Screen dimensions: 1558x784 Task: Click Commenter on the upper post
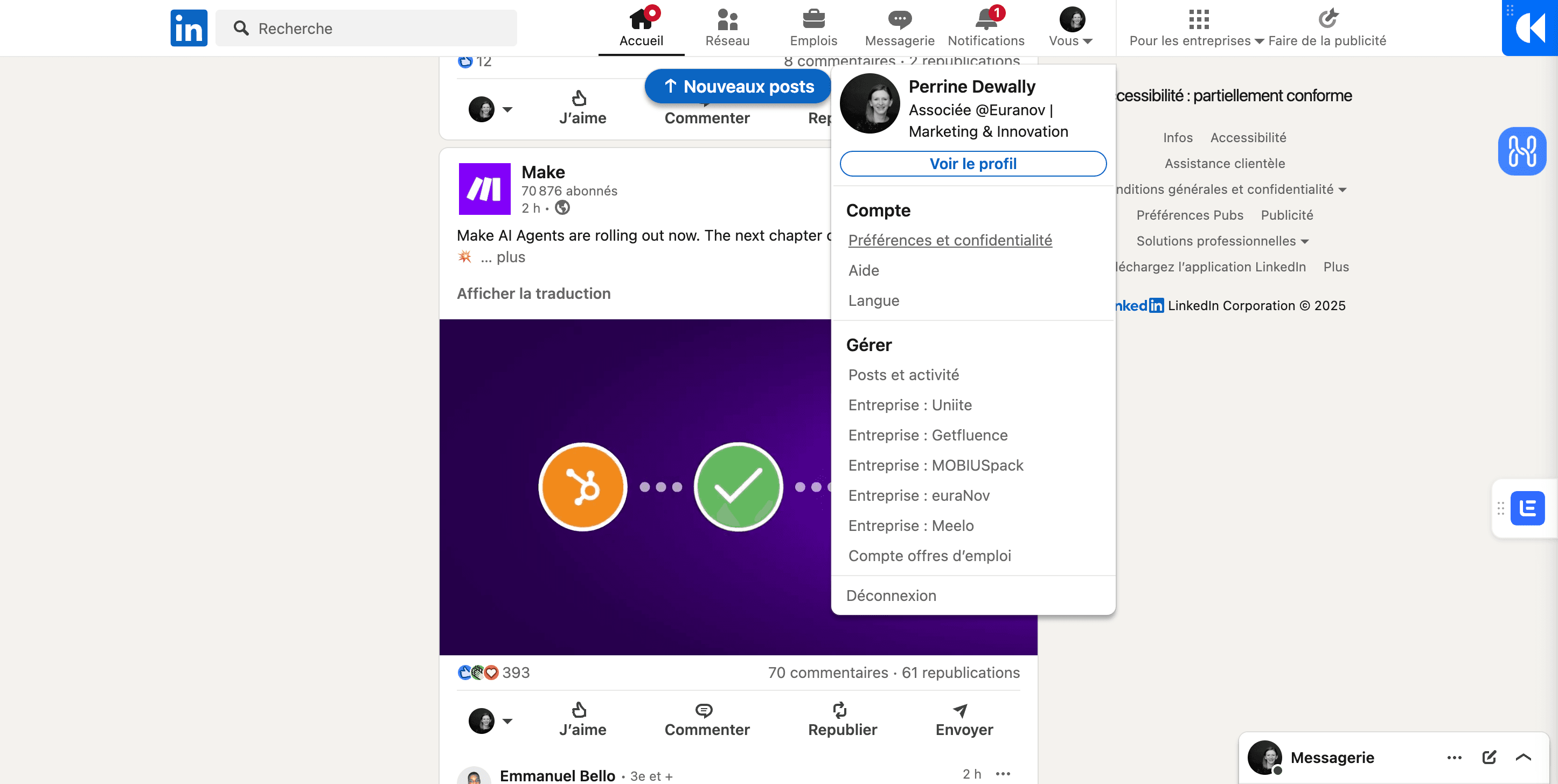click(x=707, y=117)
